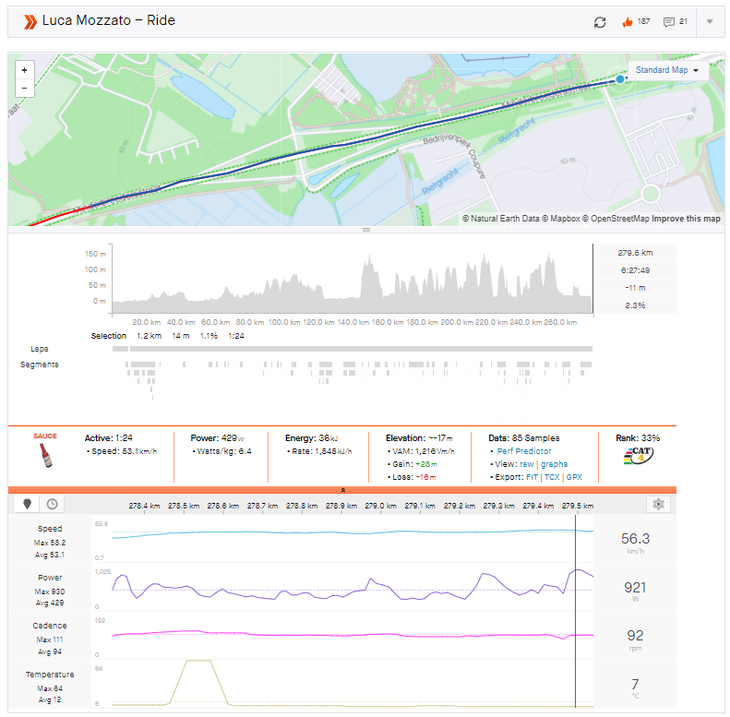Click the Improve this map link
Screen dimensions: 730x717
[687, 218]
